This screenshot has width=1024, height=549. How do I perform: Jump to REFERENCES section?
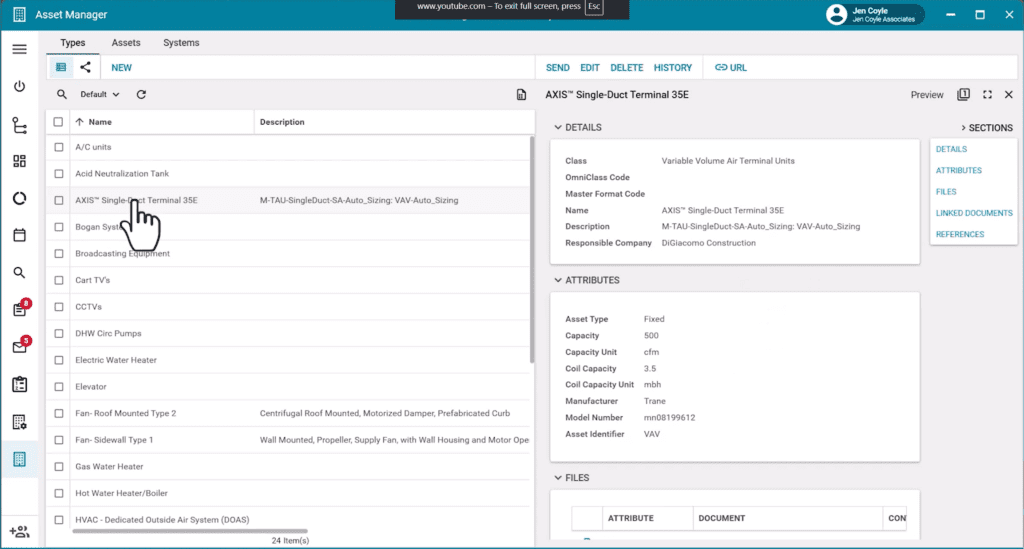point(959,234)
